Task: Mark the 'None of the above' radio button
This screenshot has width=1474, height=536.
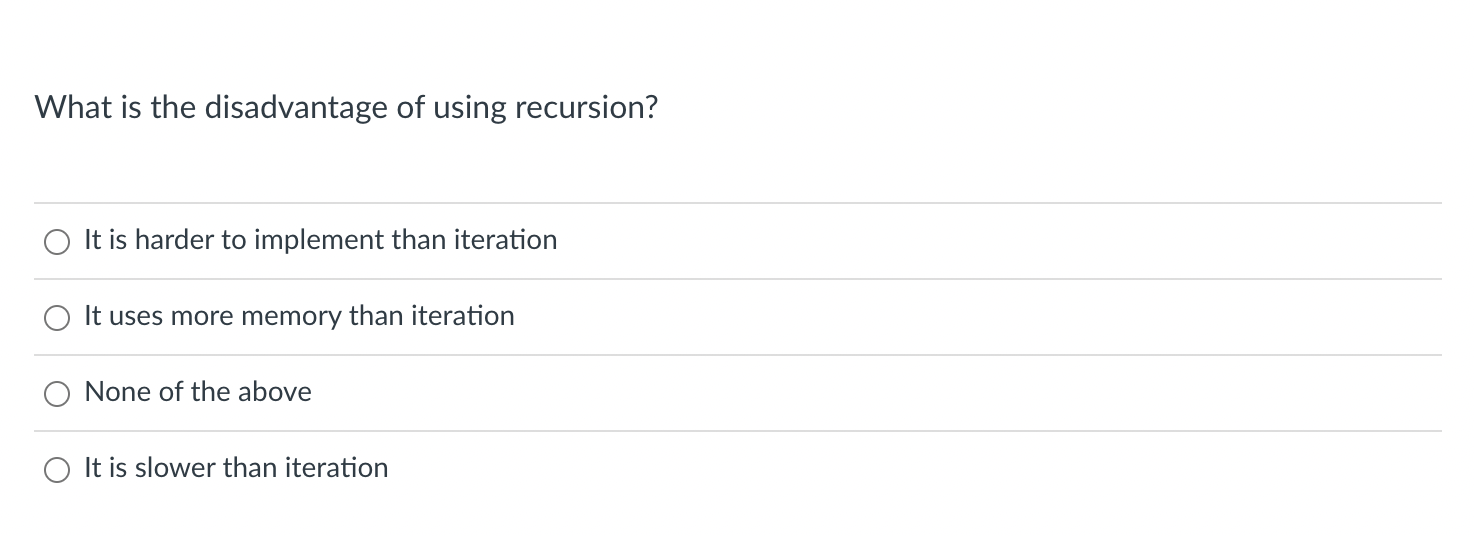Action: (56, 393)
